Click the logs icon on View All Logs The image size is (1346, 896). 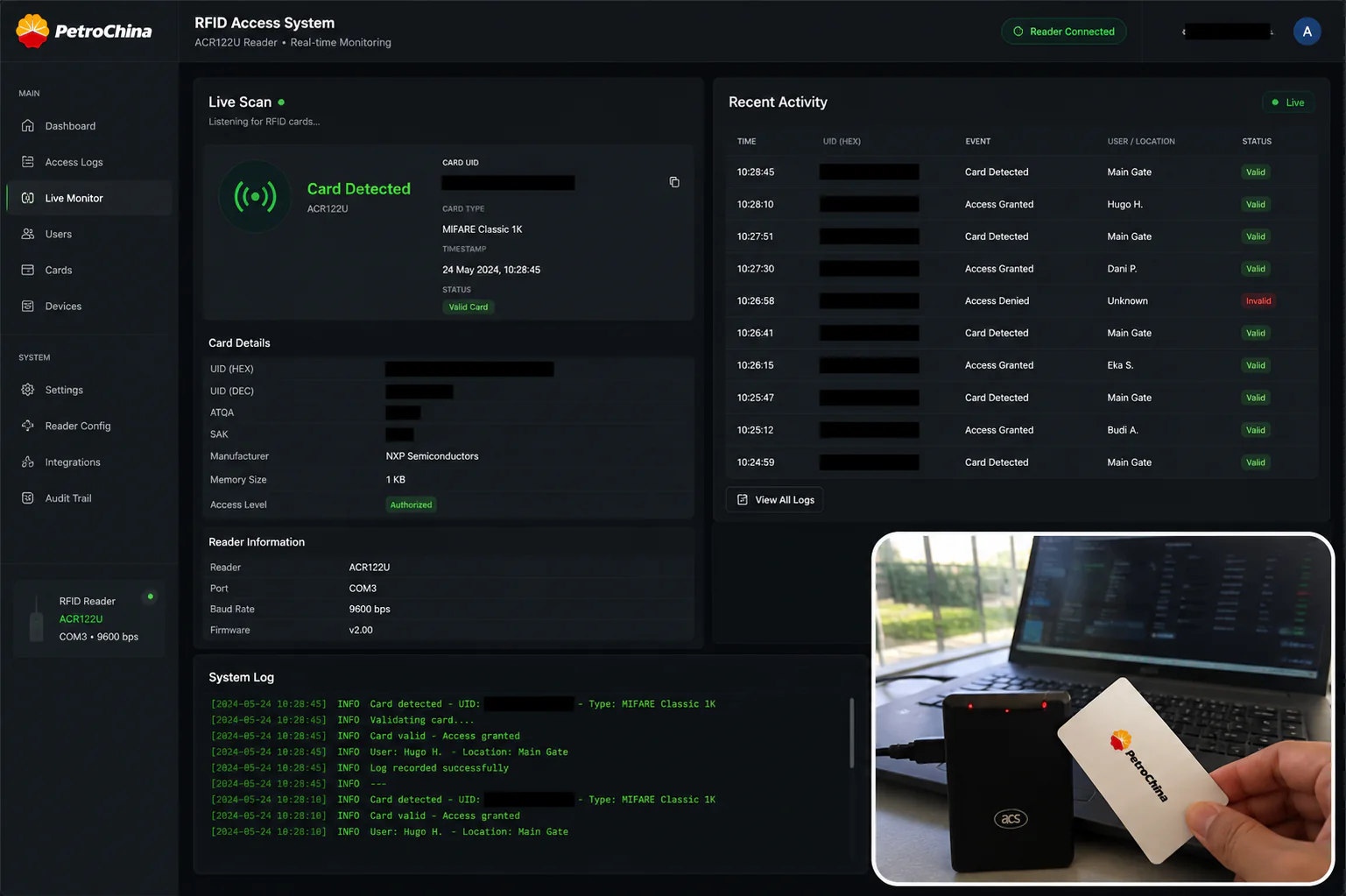pyautogui.click(x=743, y=500)
